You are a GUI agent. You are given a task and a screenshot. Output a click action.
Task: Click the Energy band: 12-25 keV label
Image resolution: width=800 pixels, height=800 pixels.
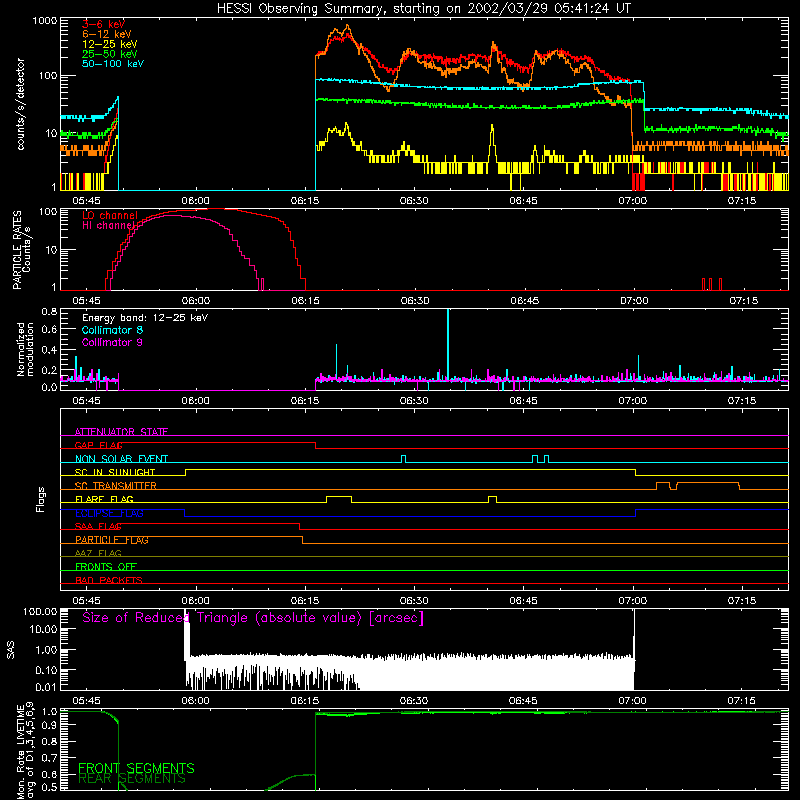pyautogui.click(x=145, y=318)
